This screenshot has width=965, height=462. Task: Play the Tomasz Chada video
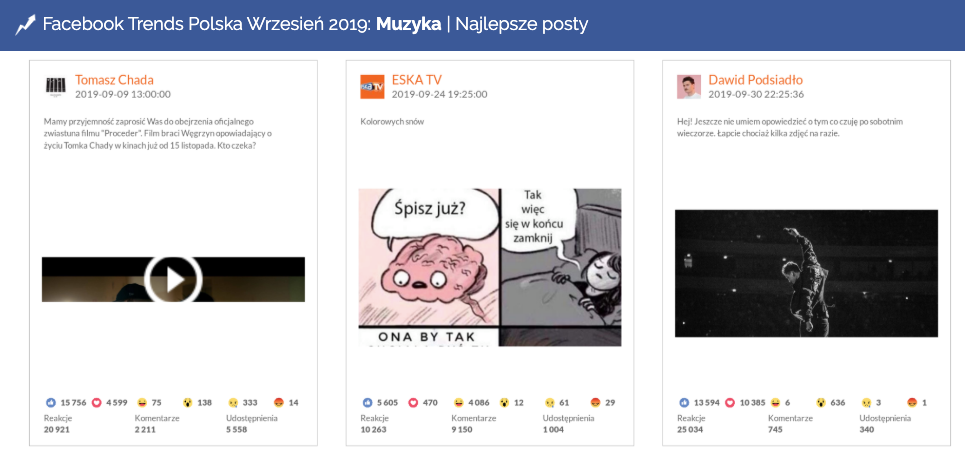click(x=173, y=279)
